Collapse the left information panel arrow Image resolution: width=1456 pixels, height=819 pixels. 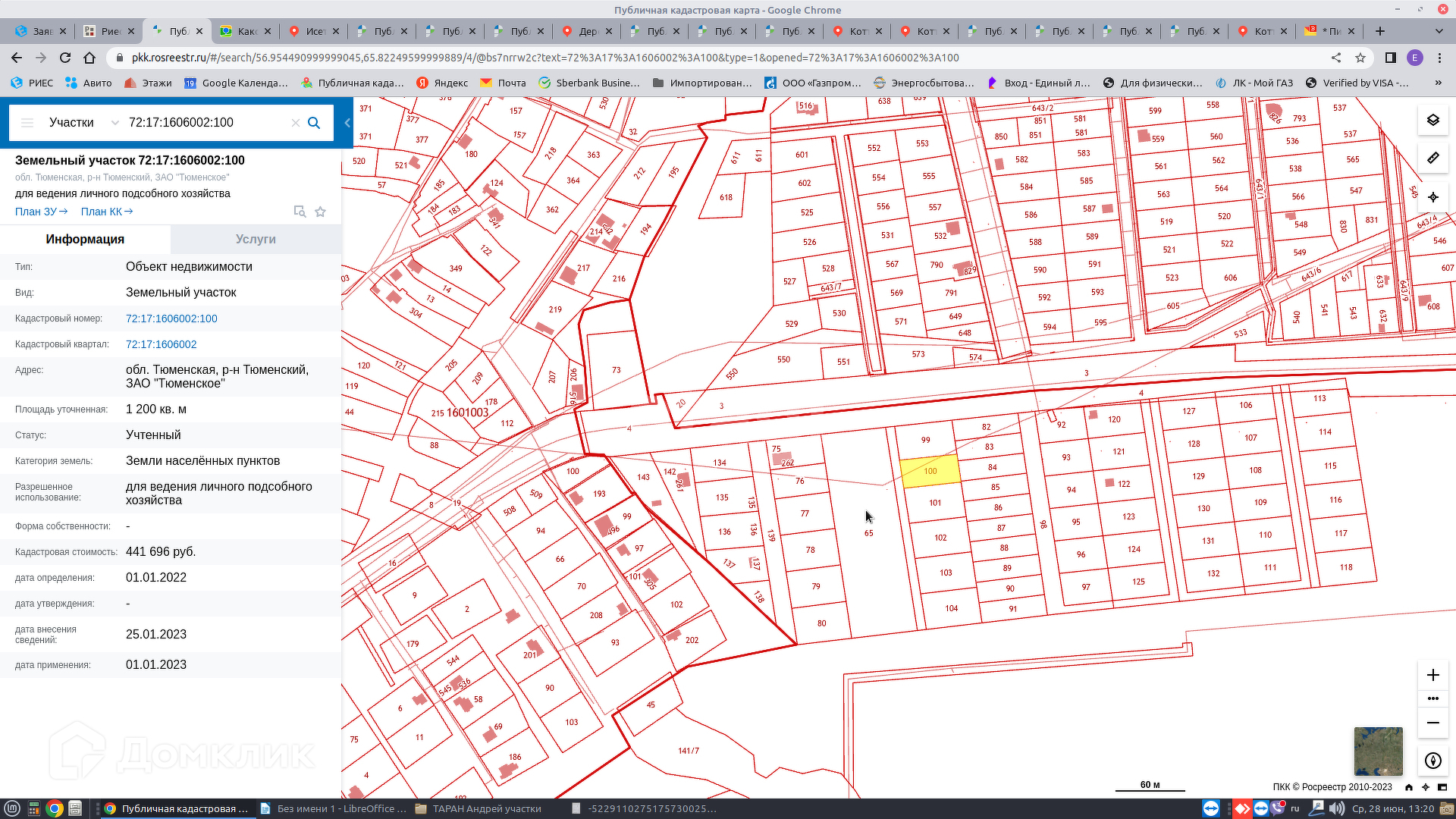tap(347, 123)
